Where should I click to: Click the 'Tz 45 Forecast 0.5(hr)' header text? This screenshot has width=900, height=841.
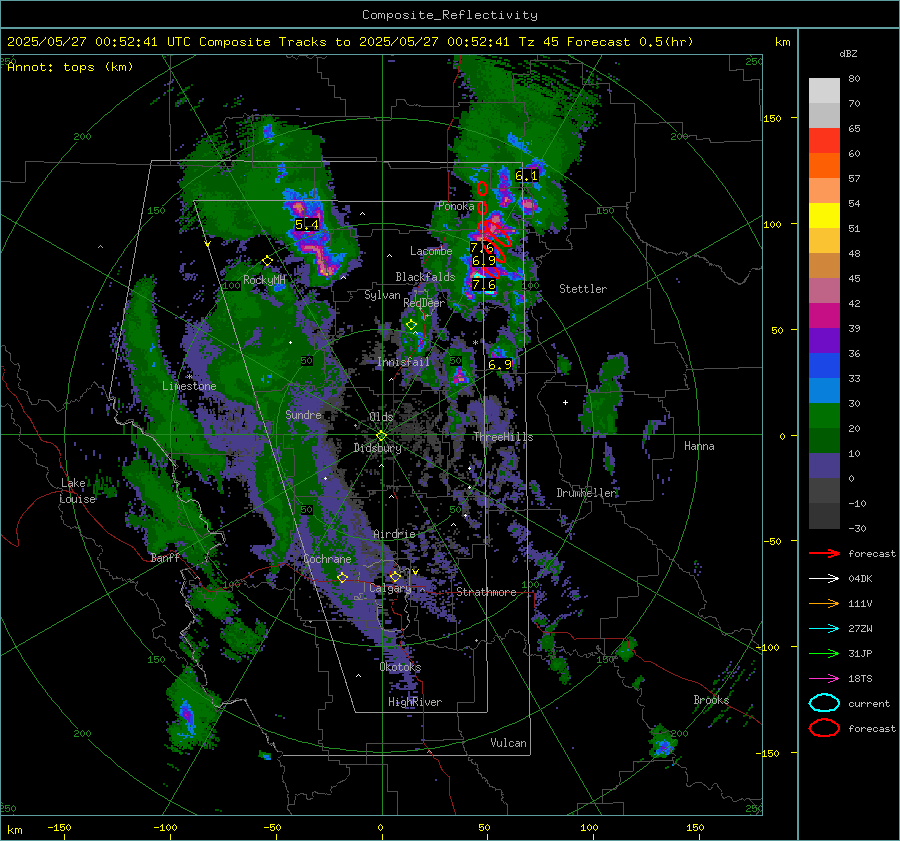click(x=606, y=42)
